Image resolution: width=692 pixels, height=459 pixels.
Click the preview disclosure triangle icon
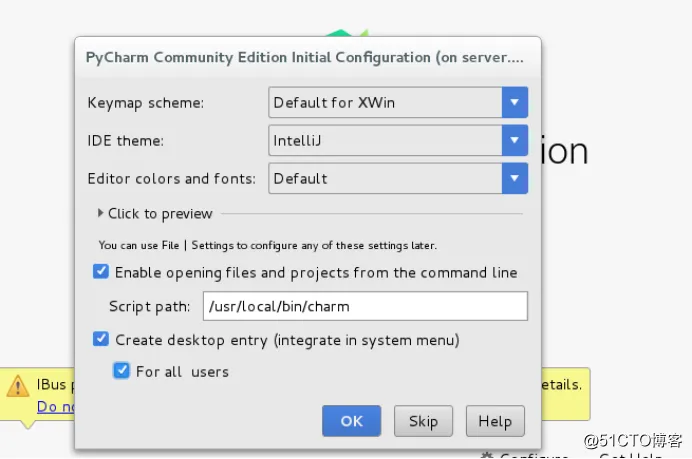point(100,213)
